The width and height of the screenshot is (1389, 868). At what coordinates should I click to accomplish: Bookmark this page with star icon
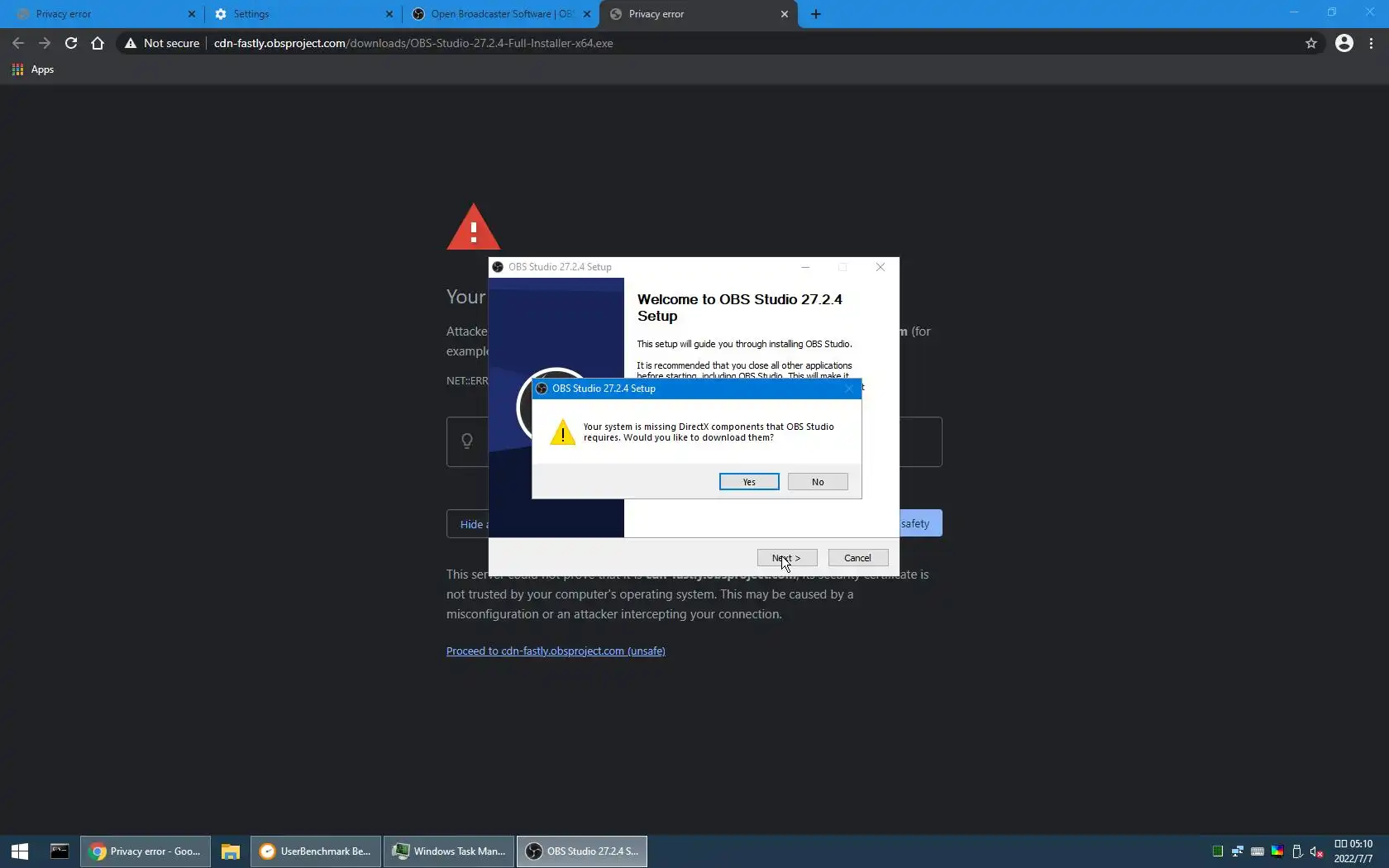[x=1311, y=43]
